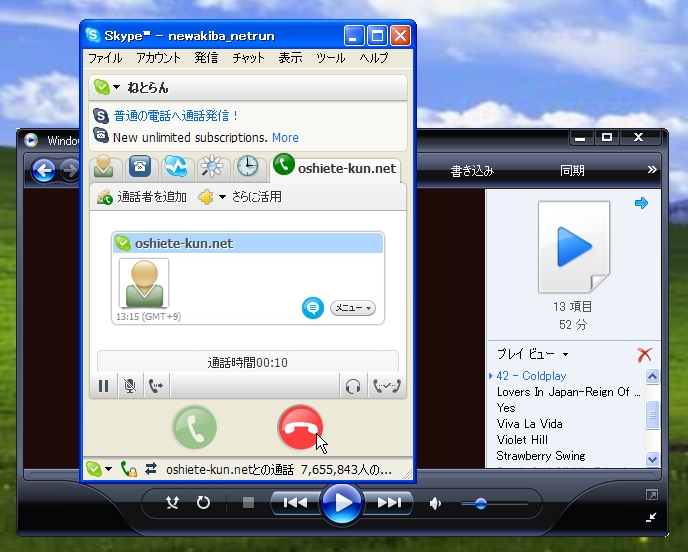The height and width of the screenshot is (552, 688).
Task: Adjust the Media Player volume slider
Action: (480, 503)
